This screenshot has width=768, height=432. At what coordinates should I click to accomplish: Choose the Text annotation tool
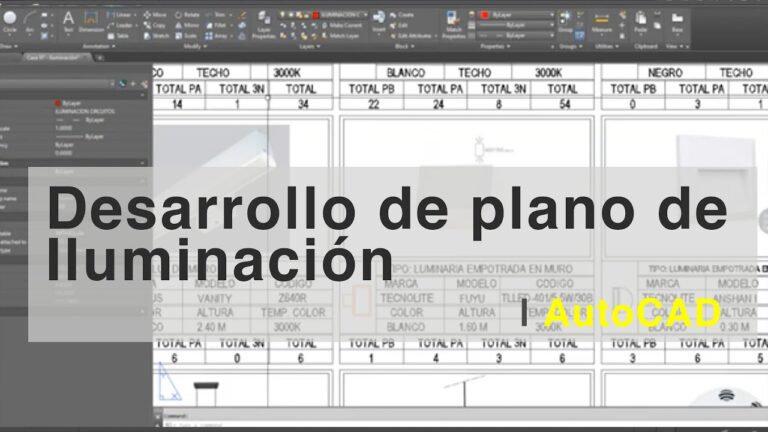tap(68, 20)
